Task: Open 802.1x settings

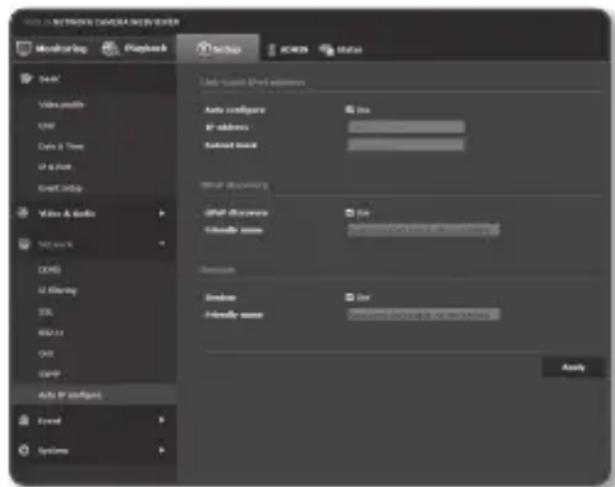Action: tap(51, 333)
